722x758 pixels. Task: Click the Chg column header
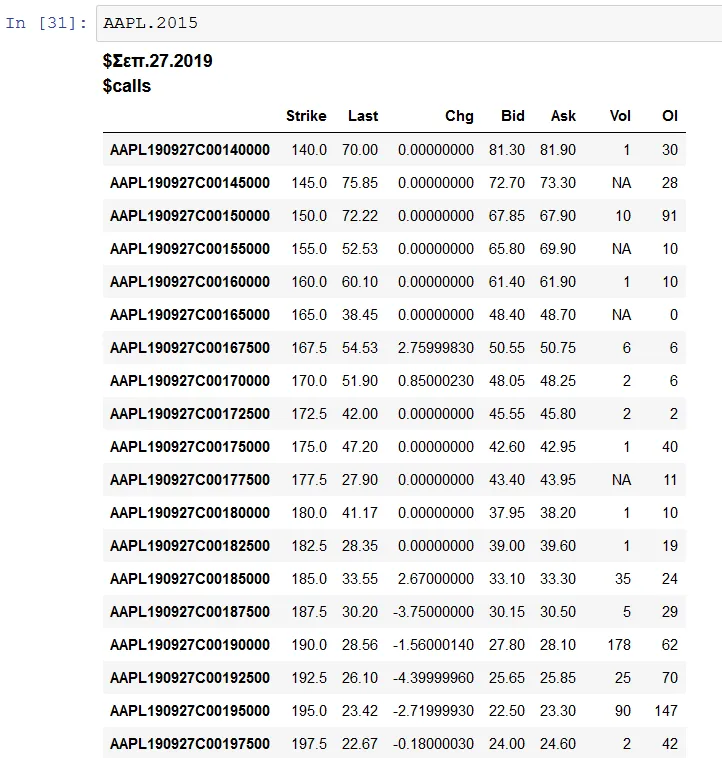[x=459, y=116]
